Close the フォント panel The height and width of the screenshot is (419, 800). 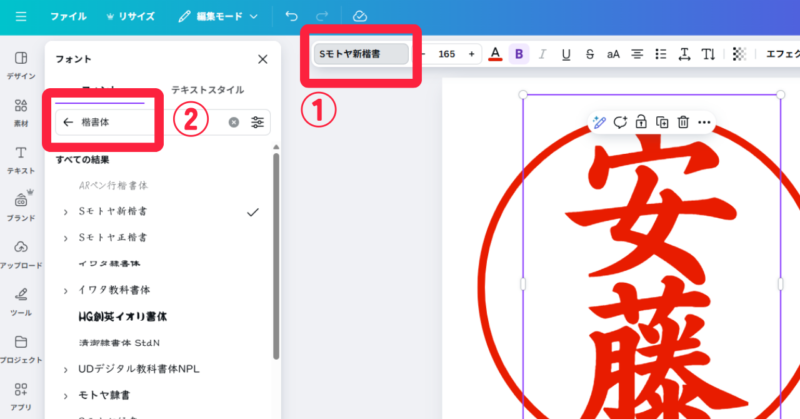click(263, 59)
